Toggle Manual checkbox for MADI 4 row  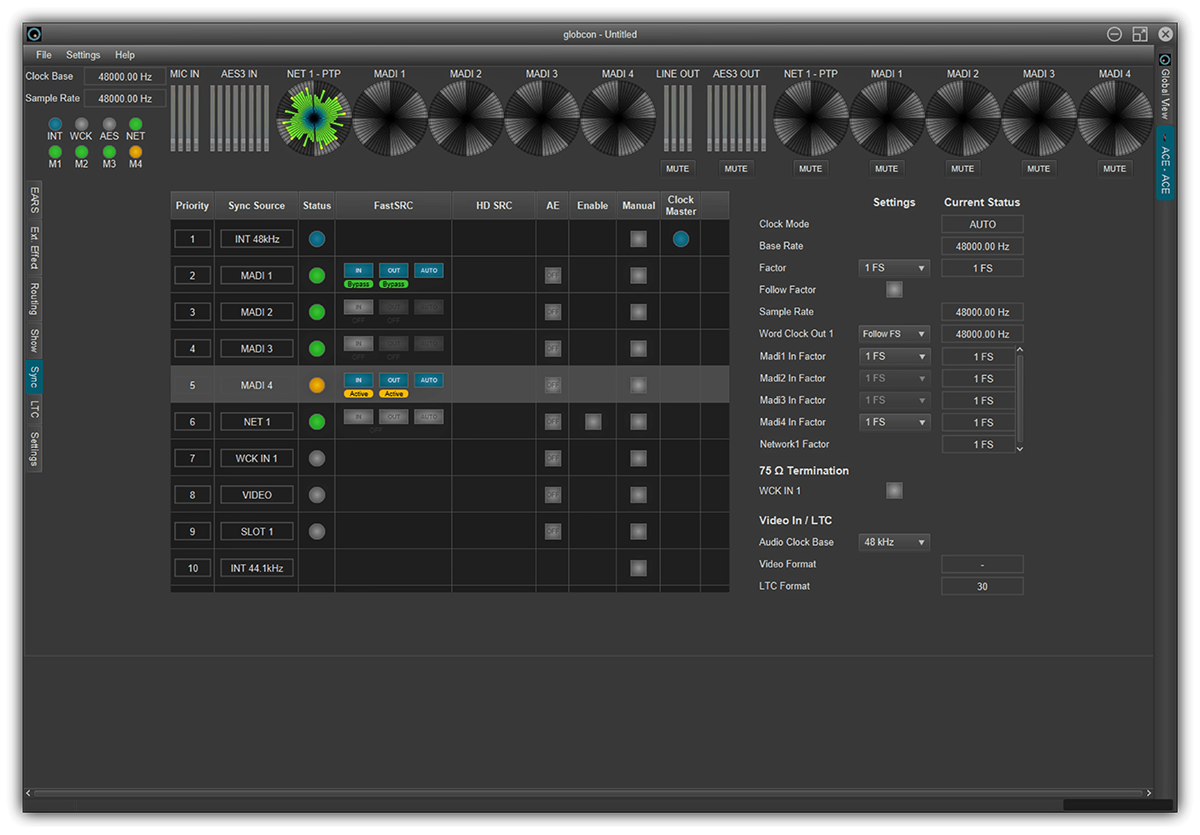tap(638, 385)
